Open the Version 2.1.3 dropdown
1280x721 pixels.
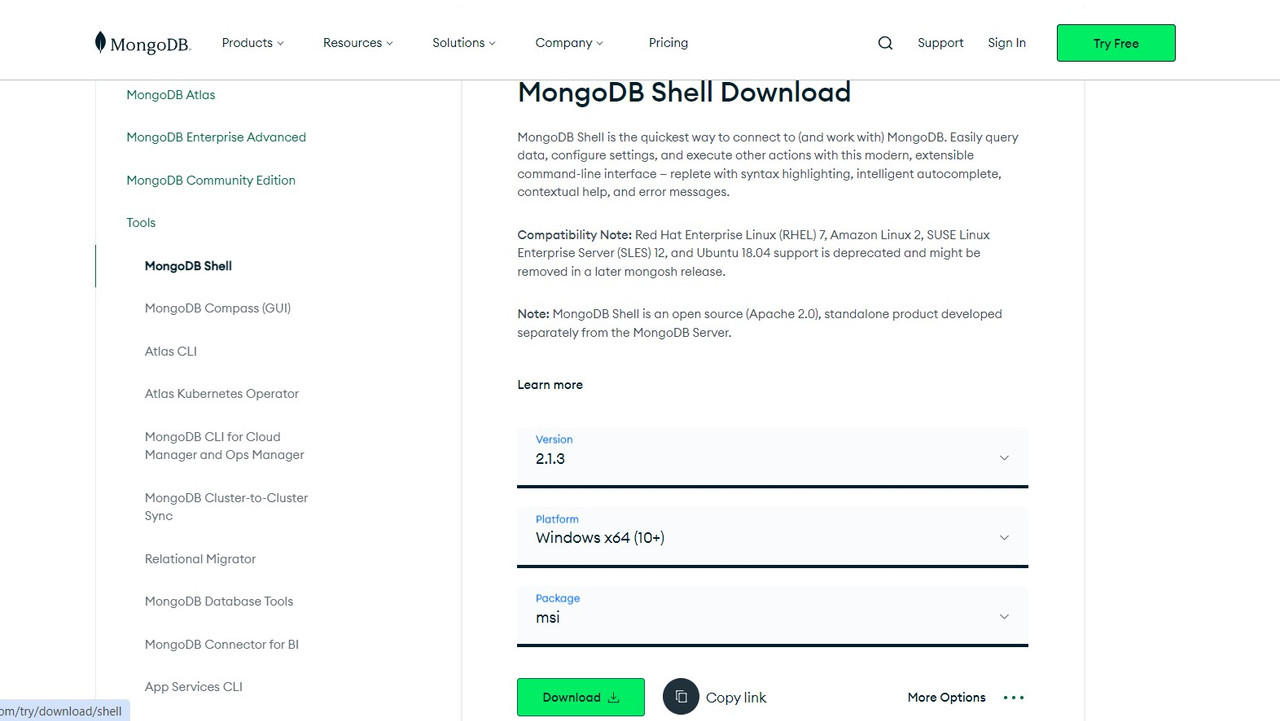point(772,457)
